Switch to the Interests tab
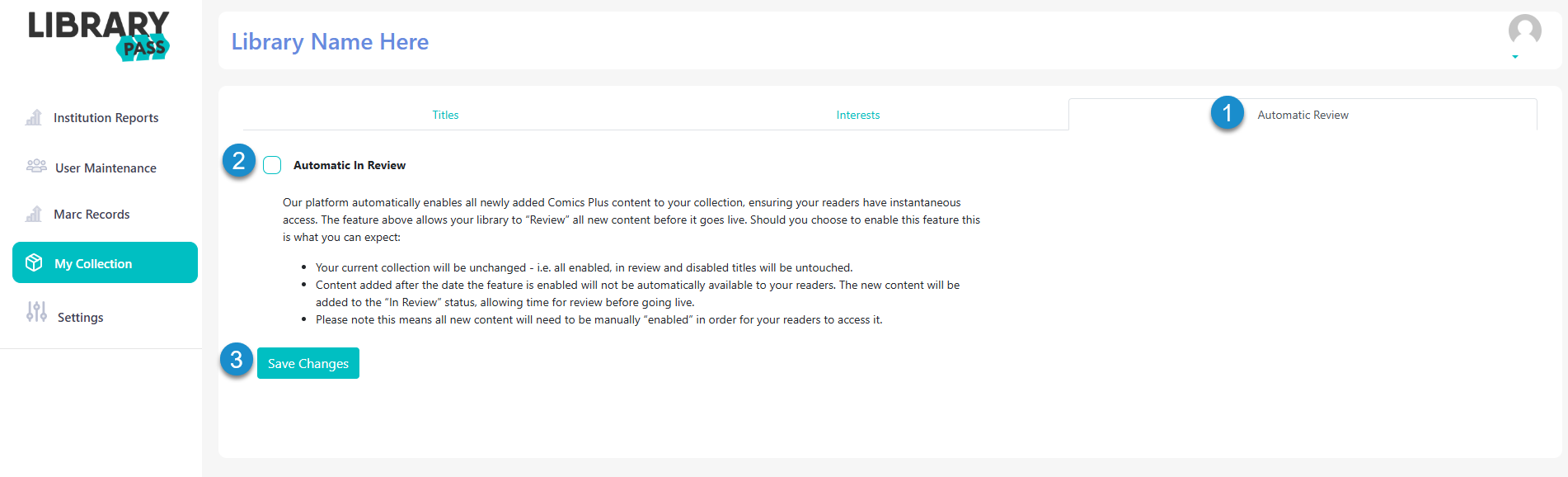This screenshot has height=477, width=1568. pyautogui.click(x=858, y=115)
